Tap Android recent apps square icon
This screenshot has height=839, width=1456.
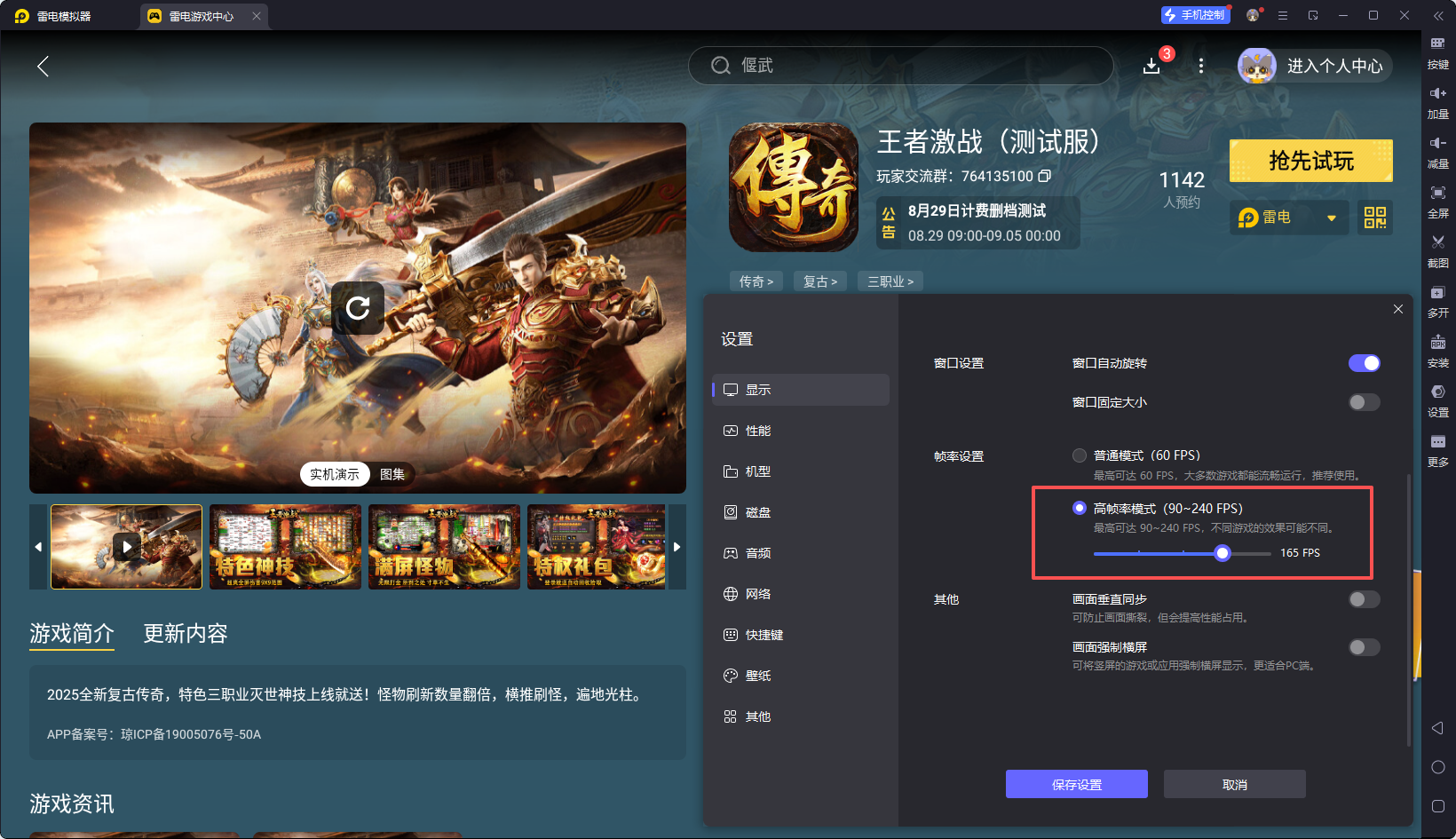point(1438,806)
